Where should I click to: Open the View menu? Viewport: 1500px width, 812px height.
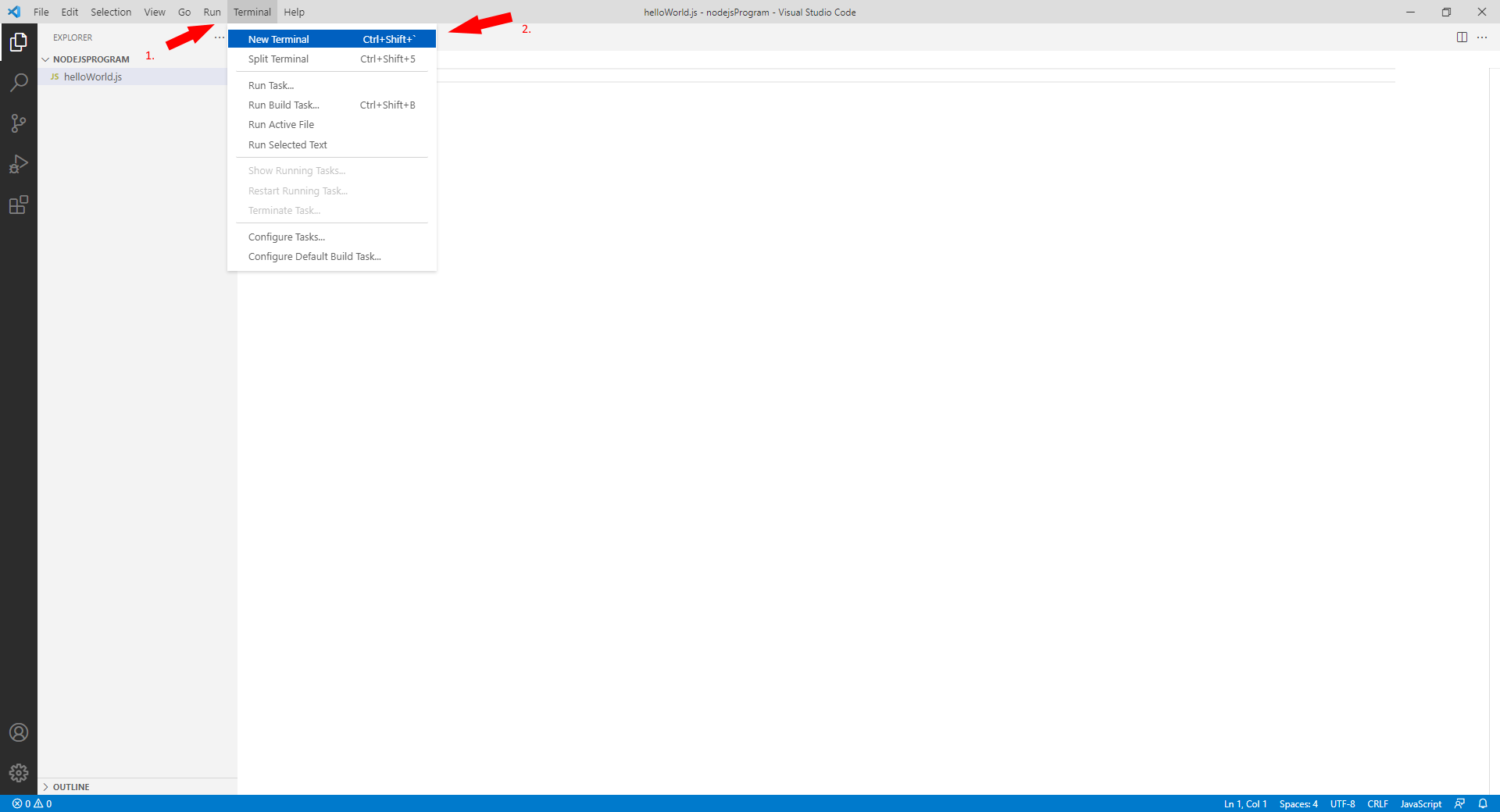pos(155,12)
